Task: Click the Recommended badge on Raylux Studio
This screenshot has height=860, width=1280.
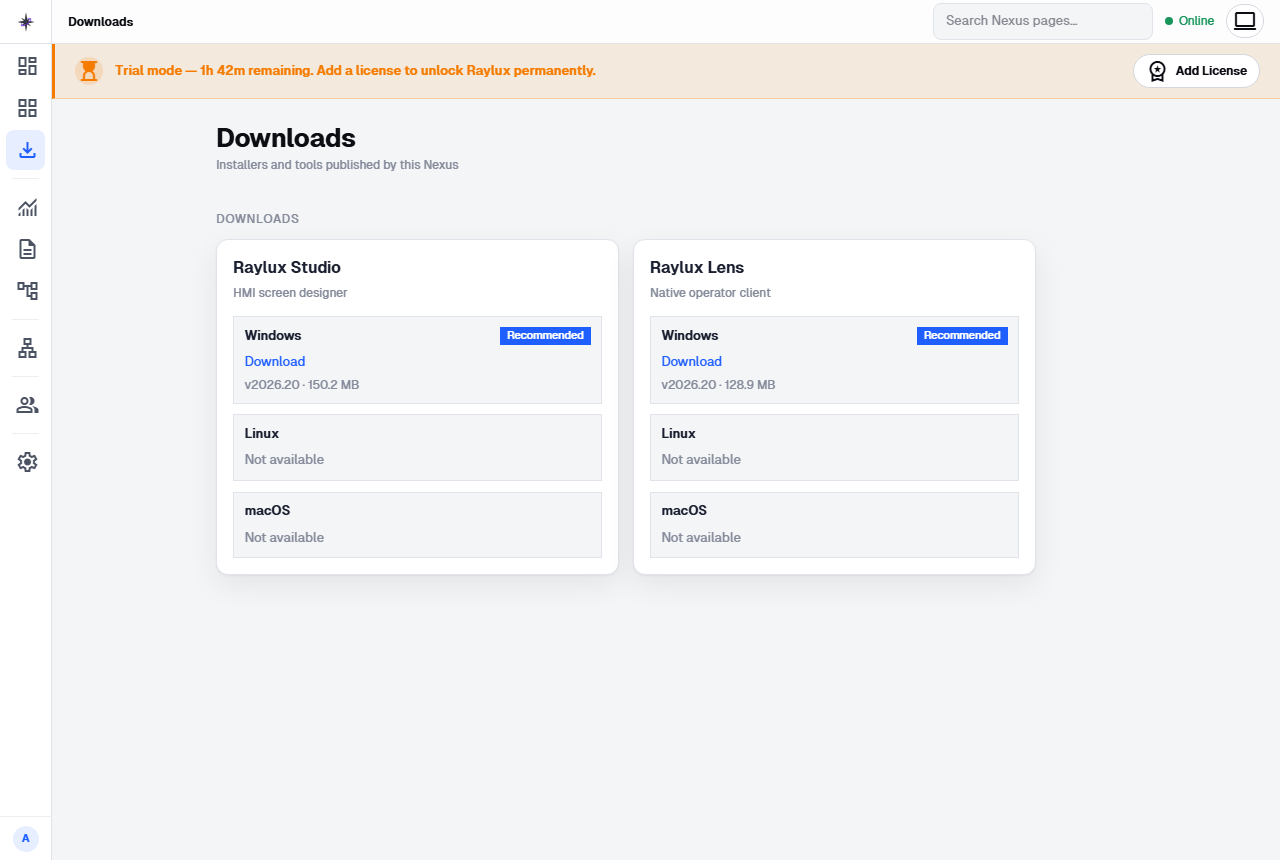Action: pyautogui.click(x=545, y=336)
